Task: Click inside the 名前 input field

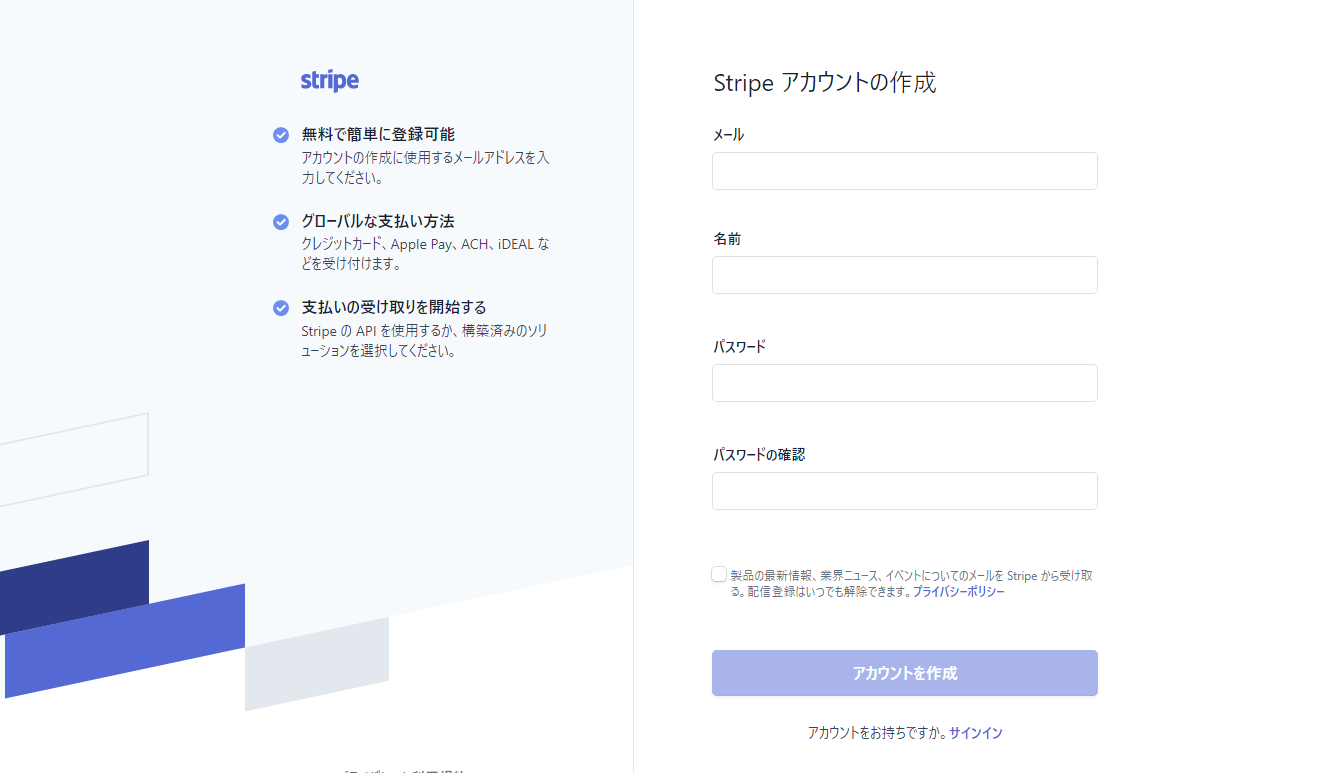Action: 903,275
